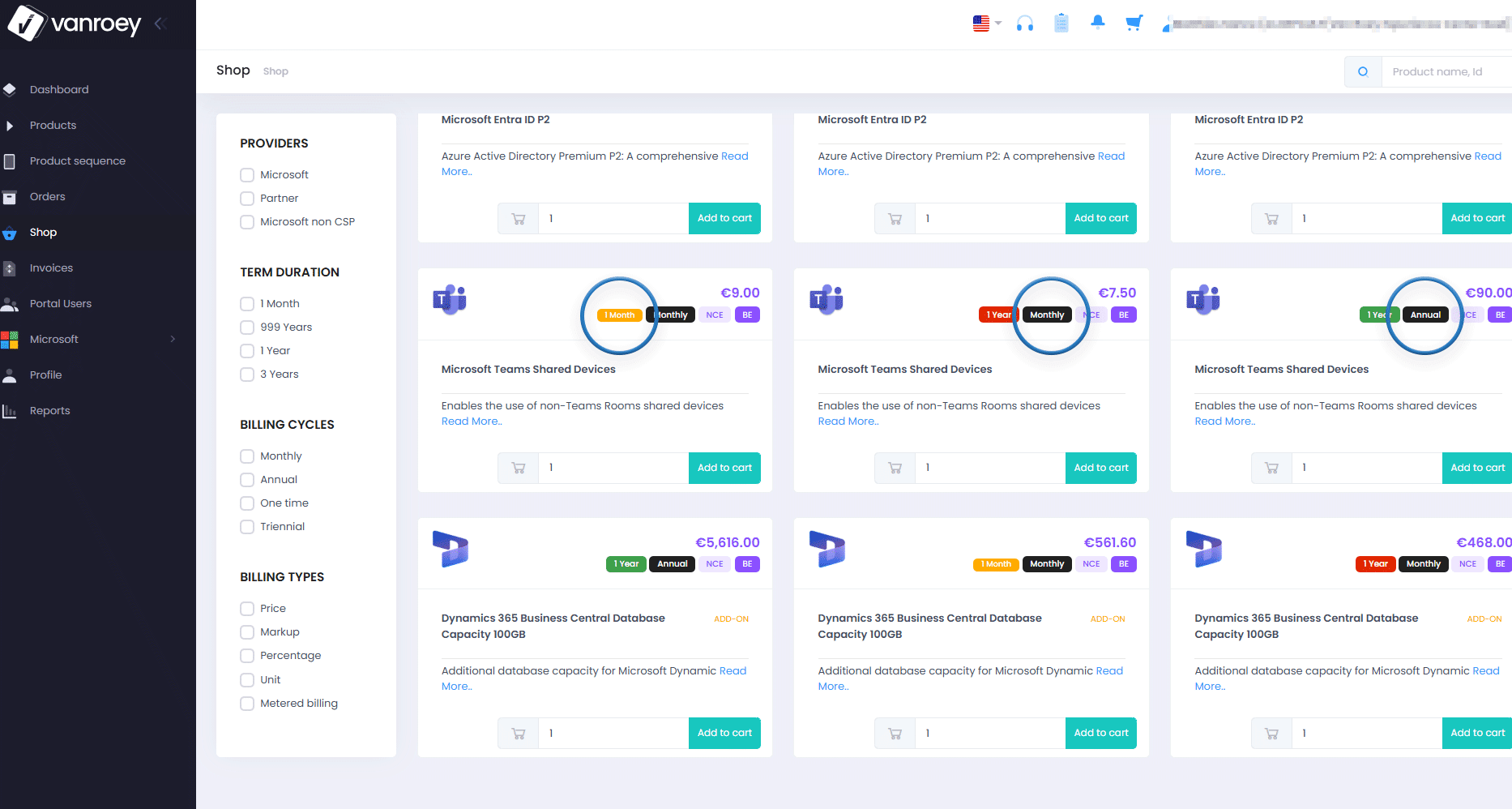Check the 1 Month term duration
The image size is (1512, 809).
pos(247,304)
